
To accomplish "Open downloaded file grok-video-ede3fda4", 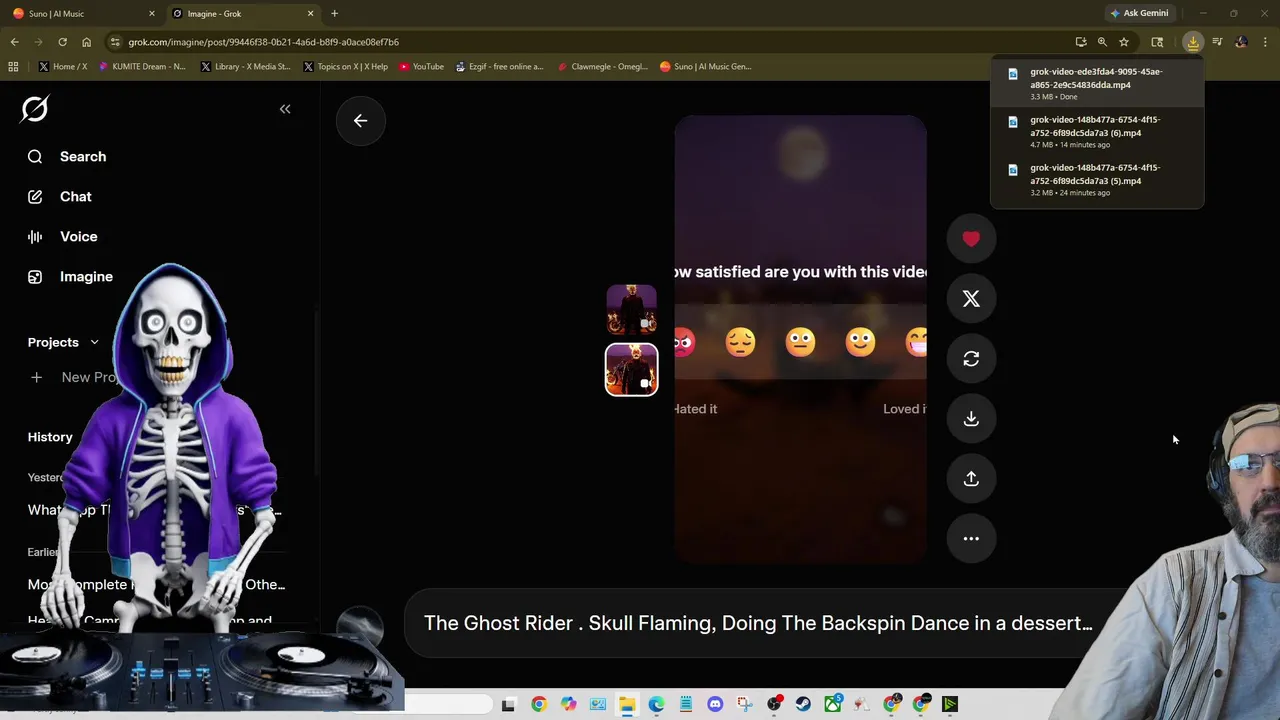I will click(x=1096, y=83).
